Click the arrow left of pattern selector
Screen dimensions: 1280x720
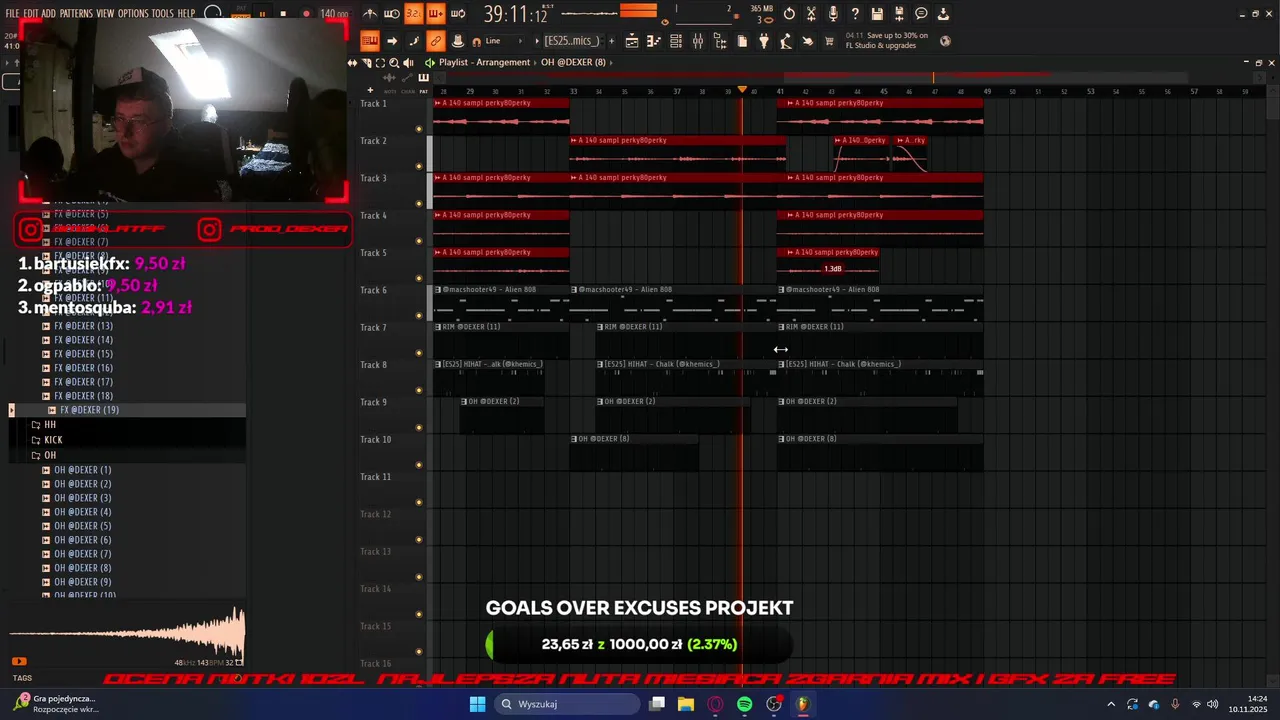pos(537,41)
